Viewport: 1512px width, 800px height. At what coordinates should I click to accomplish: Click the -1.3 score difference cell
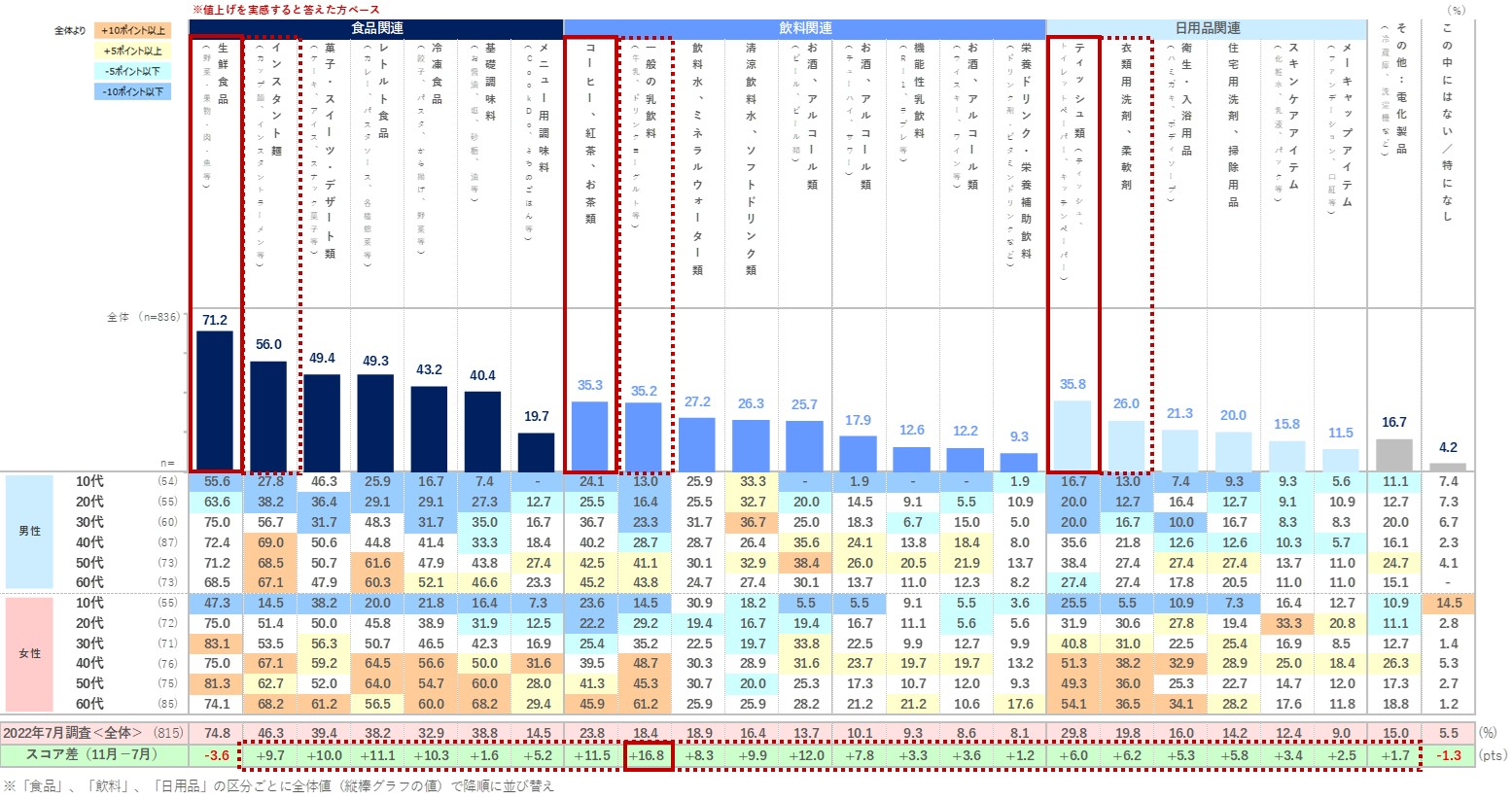pos(1448,755)
